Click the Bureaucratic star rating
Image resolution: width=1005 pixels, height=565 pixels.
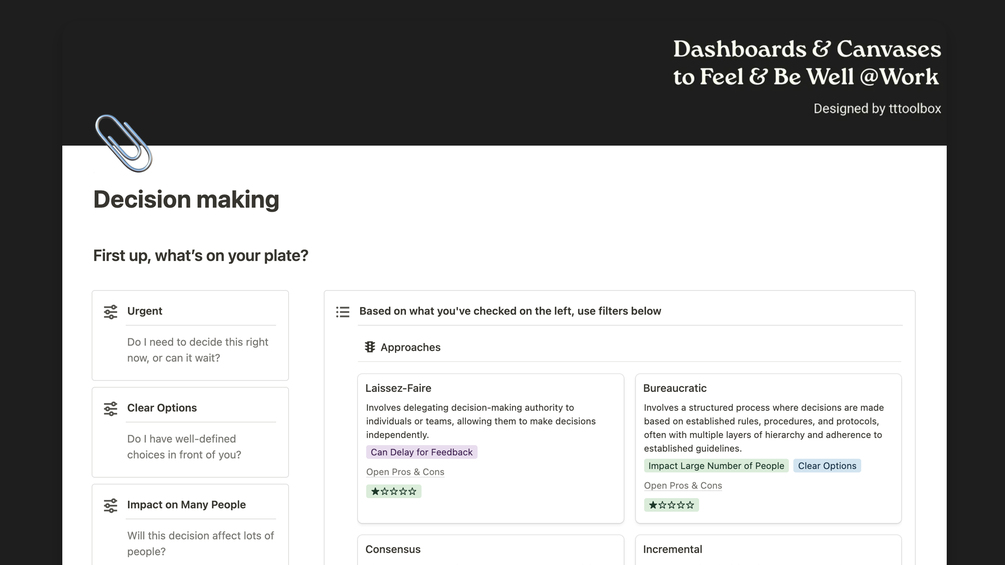click(x=671, y=505)
